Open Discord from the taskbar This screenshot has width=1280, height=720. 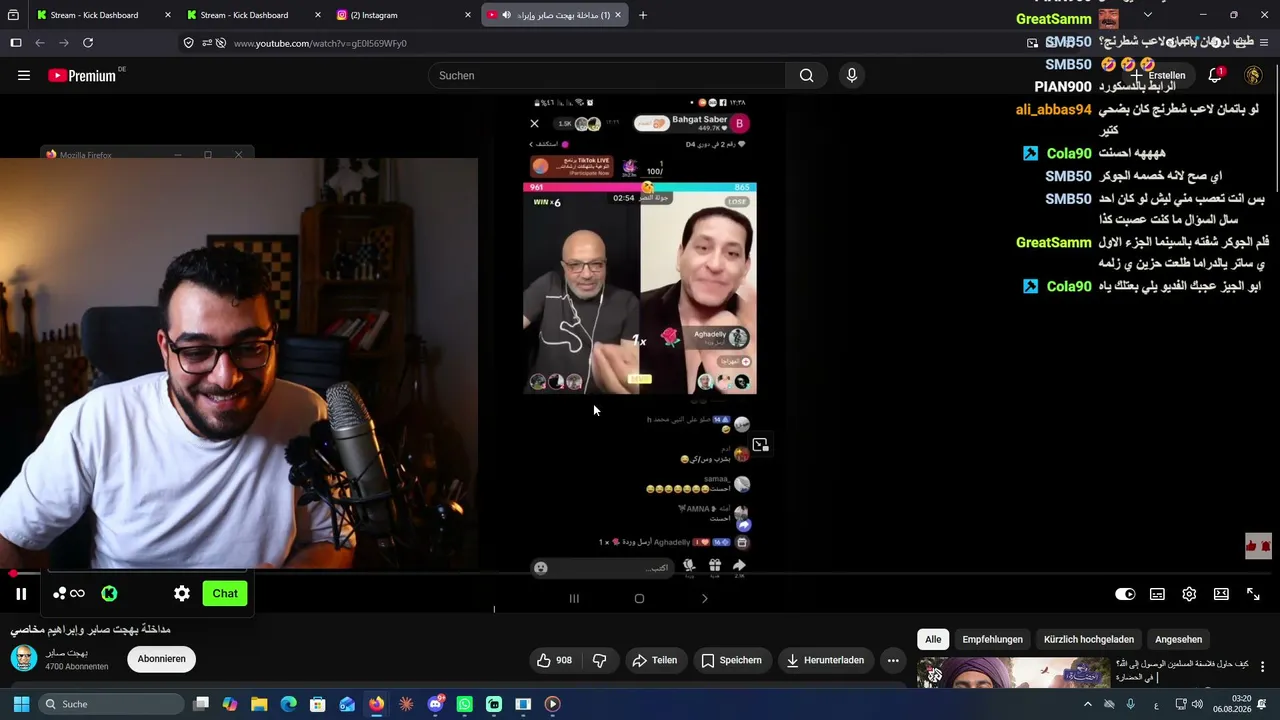(435, 704)
